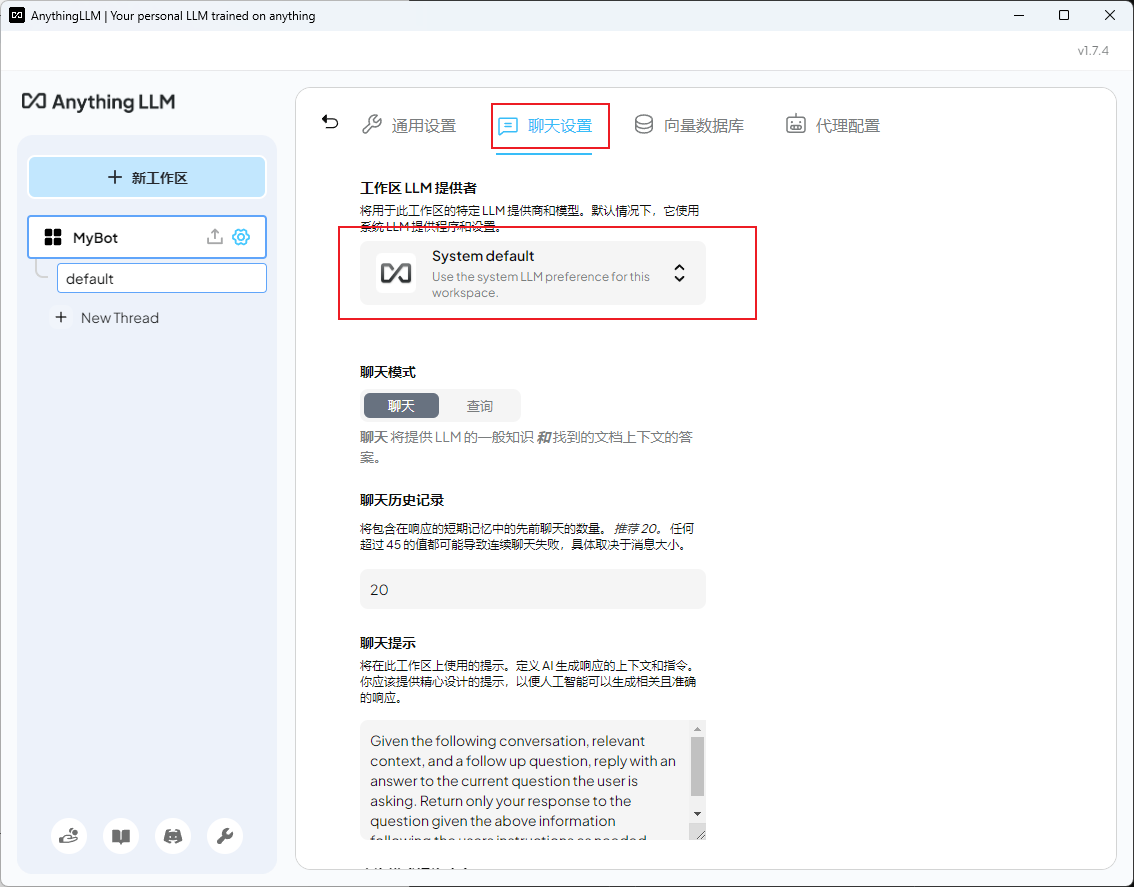Screen dimensions: 1134x887
Task: Open 通用设置 general settings tab
Action: tap(409, 125)
